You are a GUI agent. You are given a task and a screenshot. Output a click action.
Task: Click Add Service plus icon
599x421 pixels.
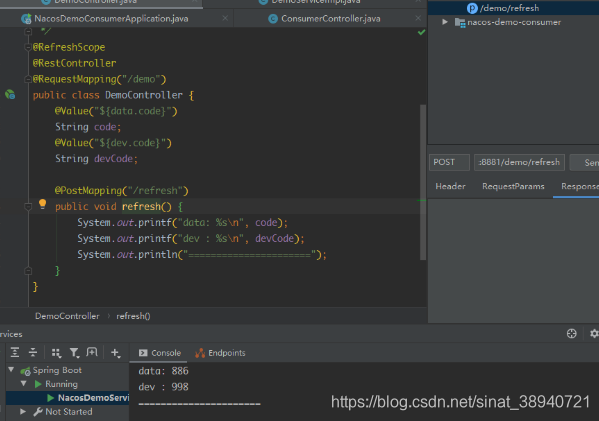click(115, 353)
